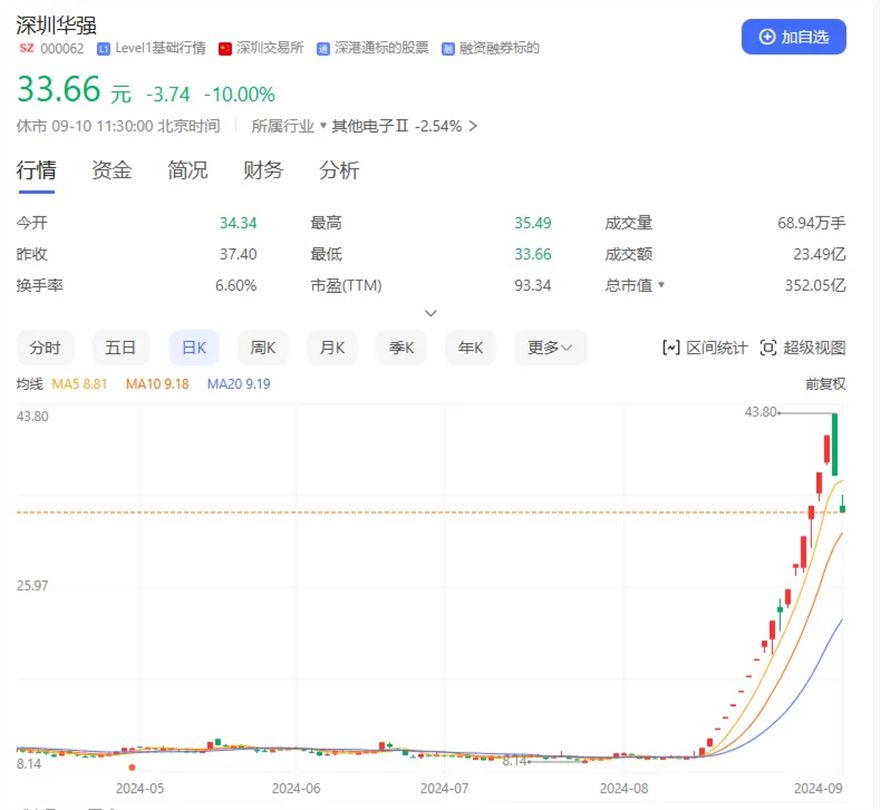Click the 加自选 add-to-watchlist button
The height and width of the screenshot is (810, 880).
793,37
